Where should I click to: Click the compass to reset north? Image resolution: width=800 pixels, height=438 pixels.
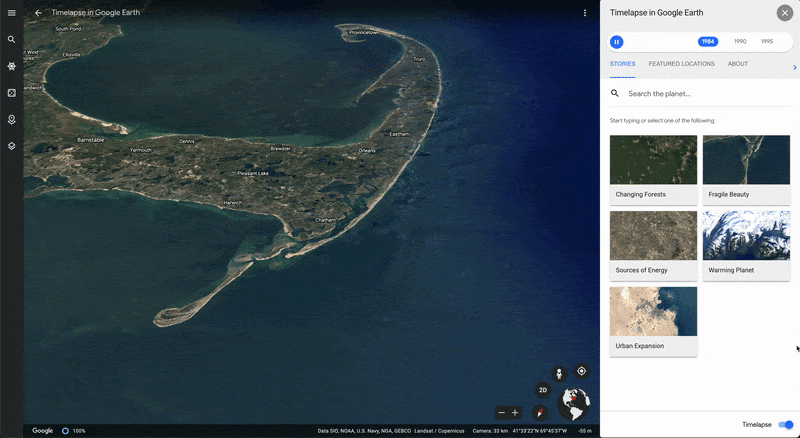(541, 411)
